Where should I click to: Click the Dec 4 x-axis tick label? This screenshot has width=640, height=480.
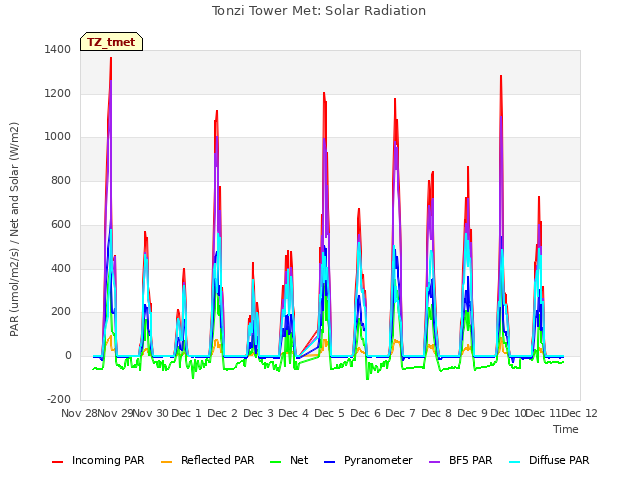tap(293, 413)
